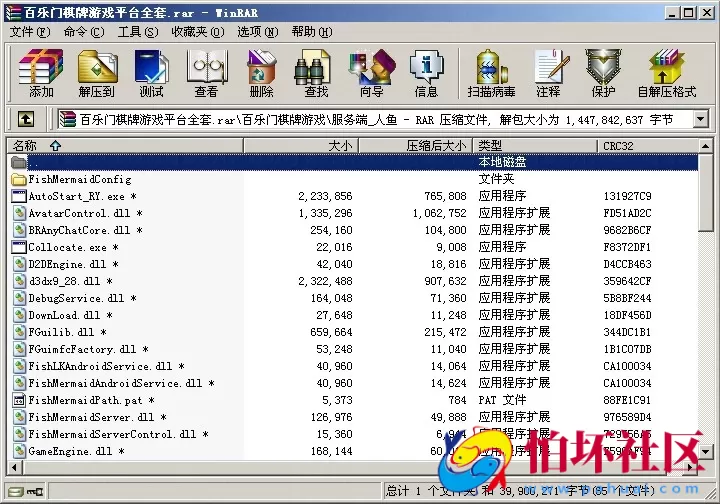This screenshot has width=720, height=504.
Task: Click compressed size value 1,062,752
Action: [439, 213]
